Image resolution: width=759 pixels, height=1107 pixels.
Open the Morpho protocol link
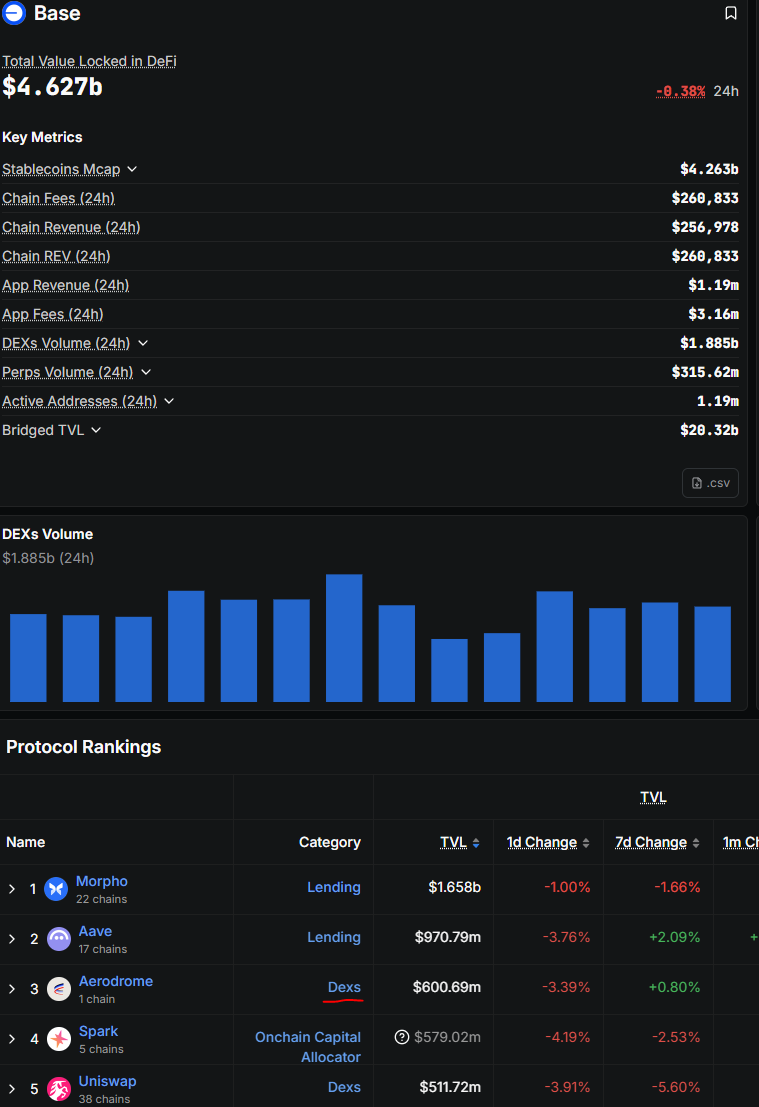pos(102,881)
